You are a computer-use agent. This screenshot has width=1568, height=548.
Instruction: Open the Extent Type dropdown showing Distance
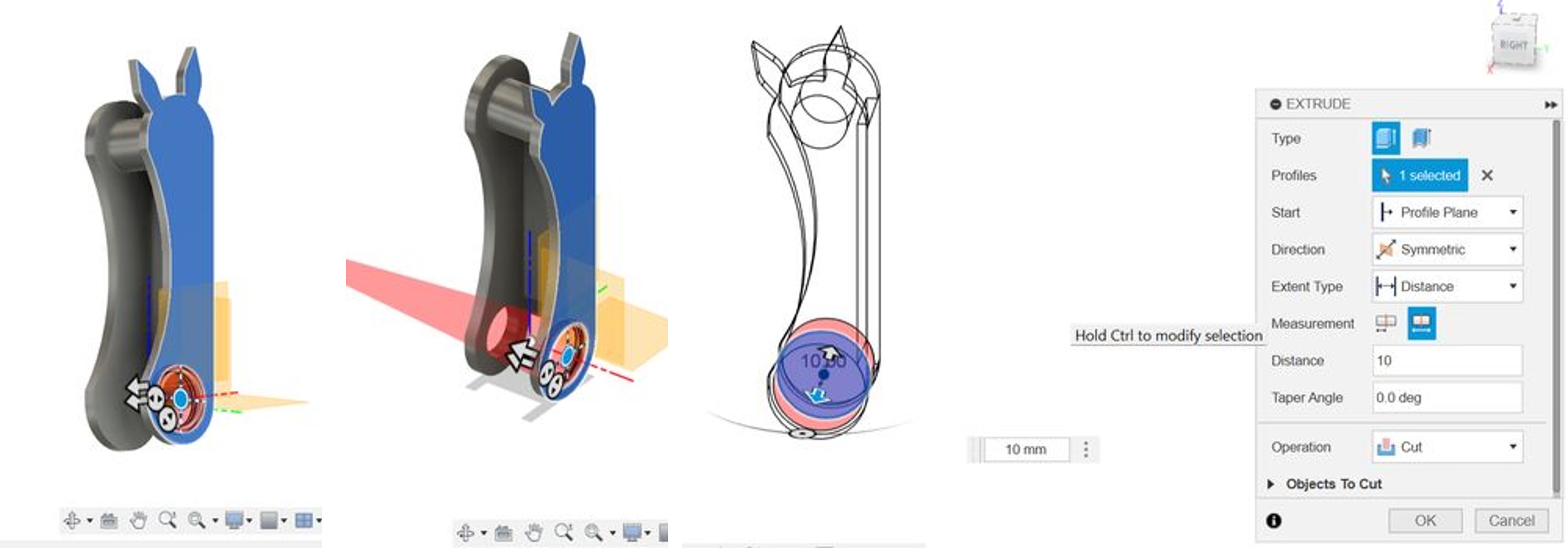(1447, 286)
